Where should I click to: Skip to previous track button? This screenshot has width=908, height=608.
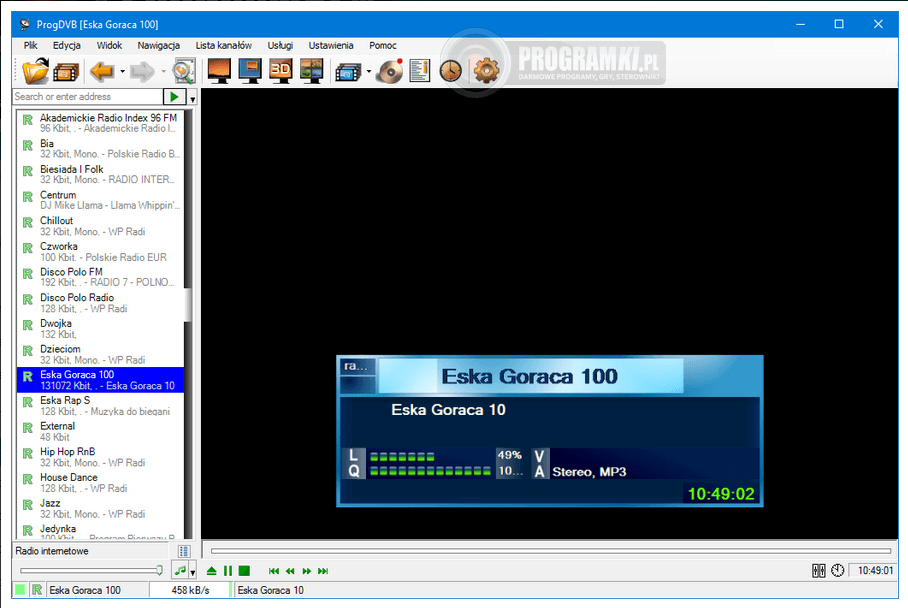pos(274,571)
